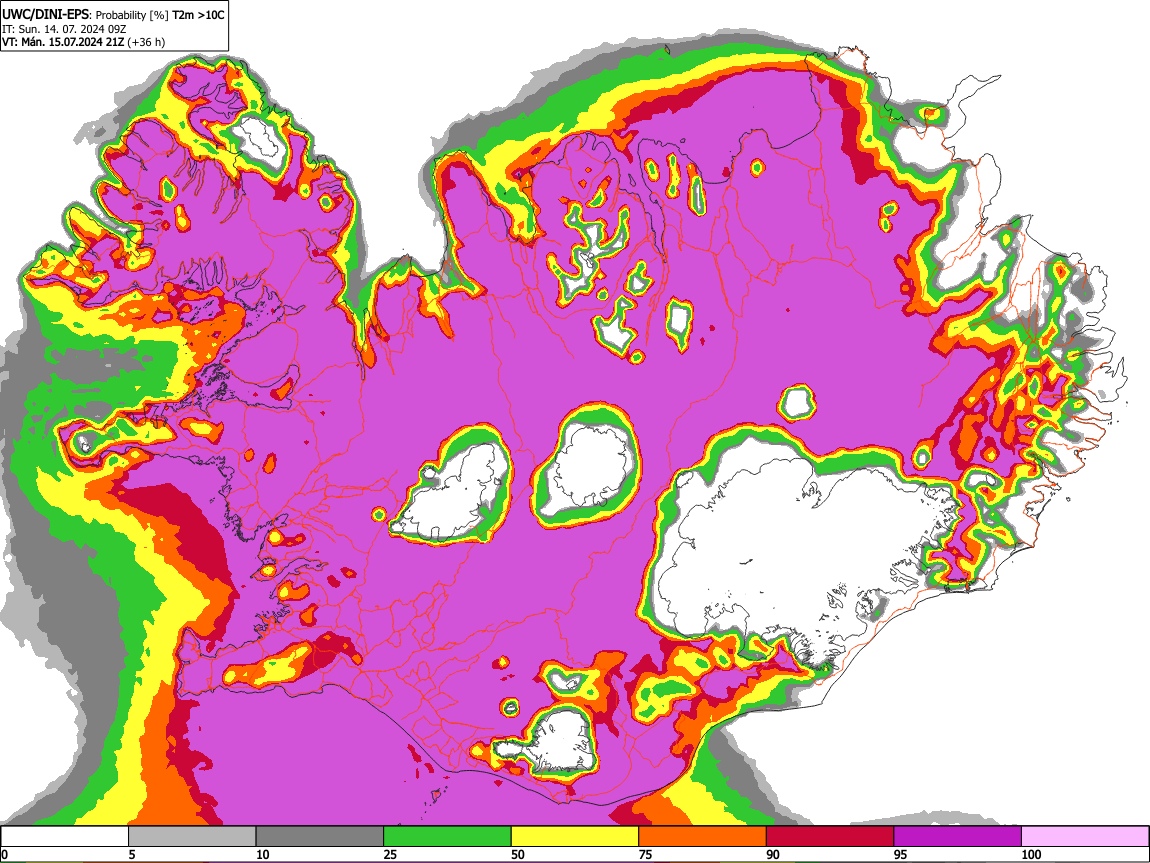The image size is (1150, 863).
Task: Click the 'Probability [%]' text in header
Action: tap(132, 15)
